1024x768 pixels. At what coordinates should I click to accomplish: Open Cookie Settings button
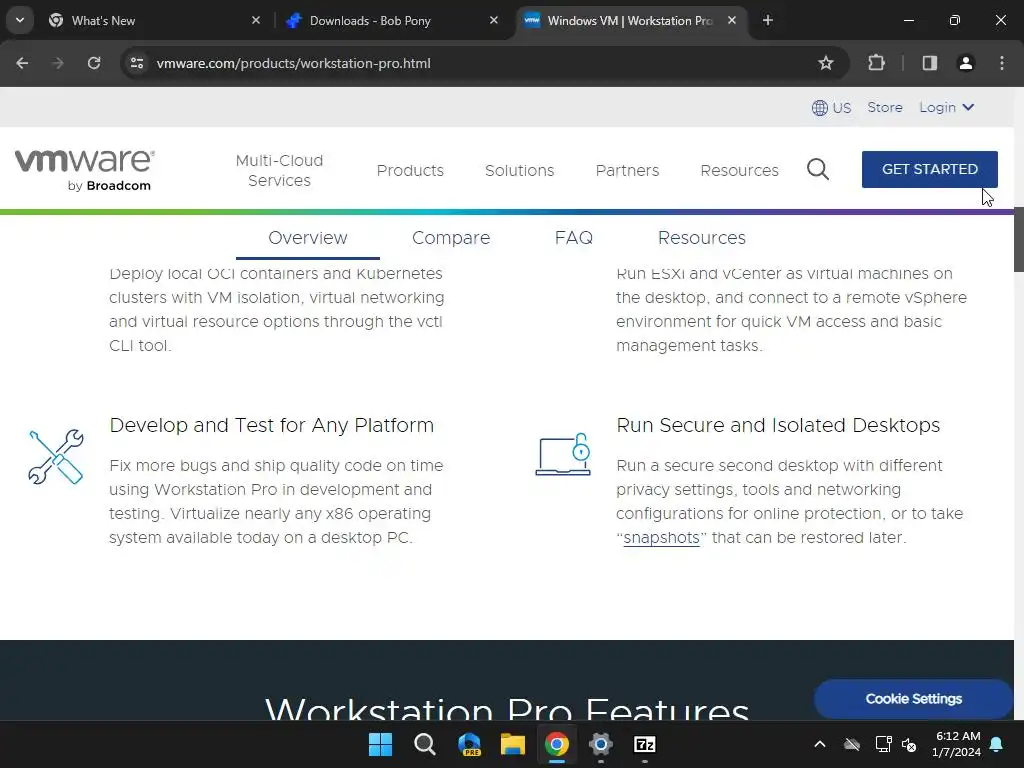point(914,699)
